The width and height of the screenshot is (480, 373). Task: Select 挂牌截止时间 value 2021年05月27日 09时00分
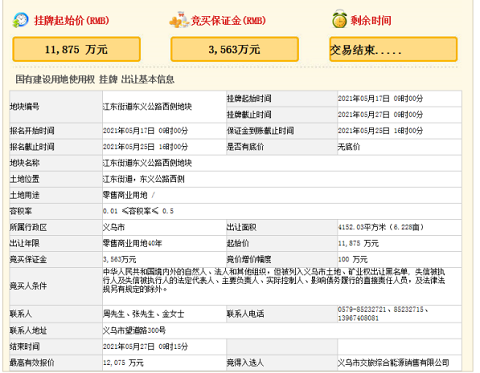coord(380,115)
